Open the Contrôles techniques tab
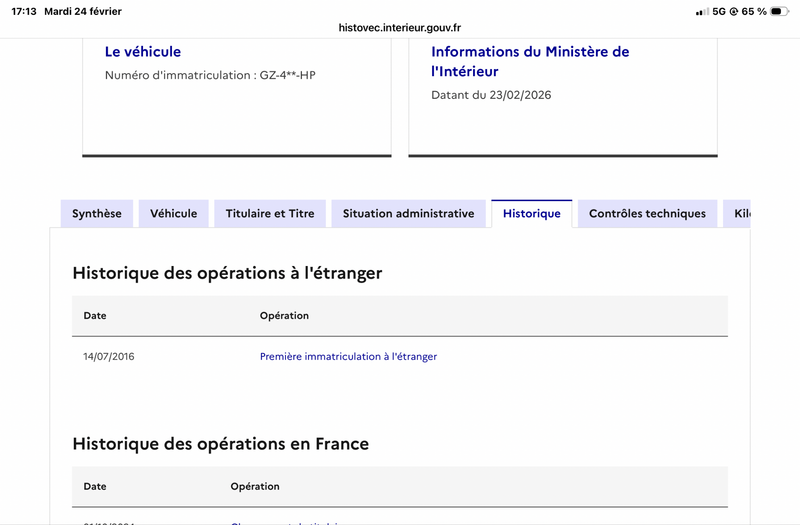 (647, 214)
